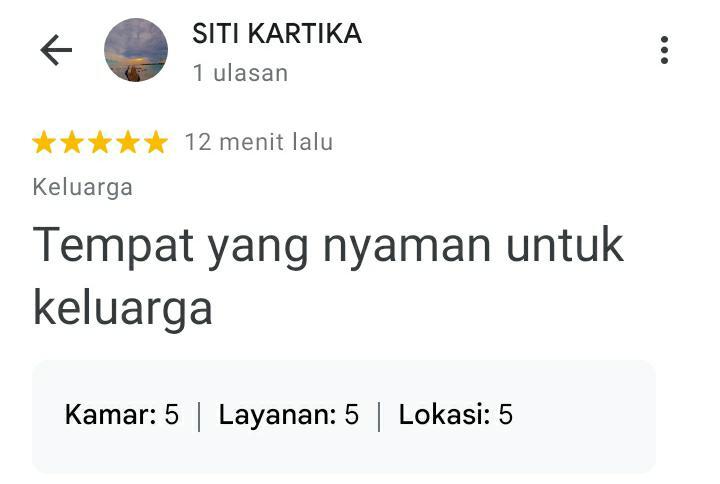This screenshot has height=484, width=720.
Task: Click the large word "keluarga" ending the review
Action: (123, 309)
